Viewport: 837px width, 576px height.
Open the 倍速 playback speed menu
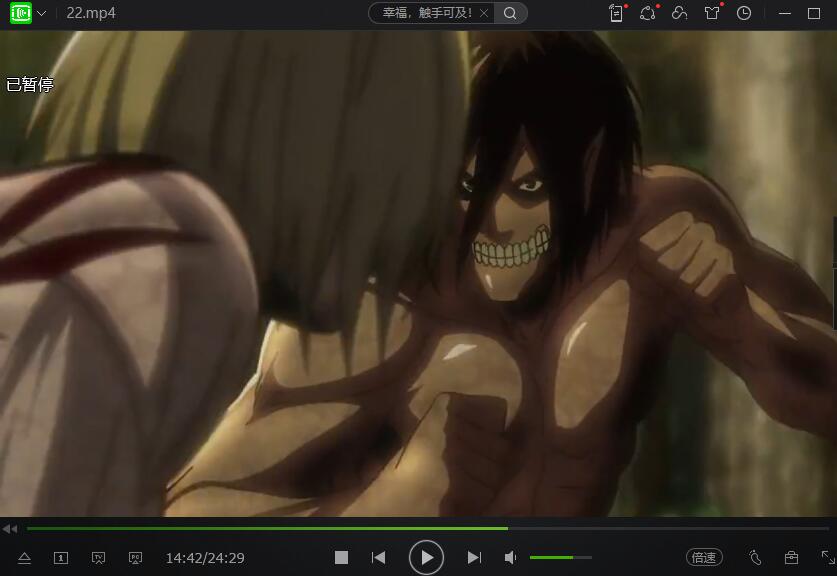[x=704, y=557]
